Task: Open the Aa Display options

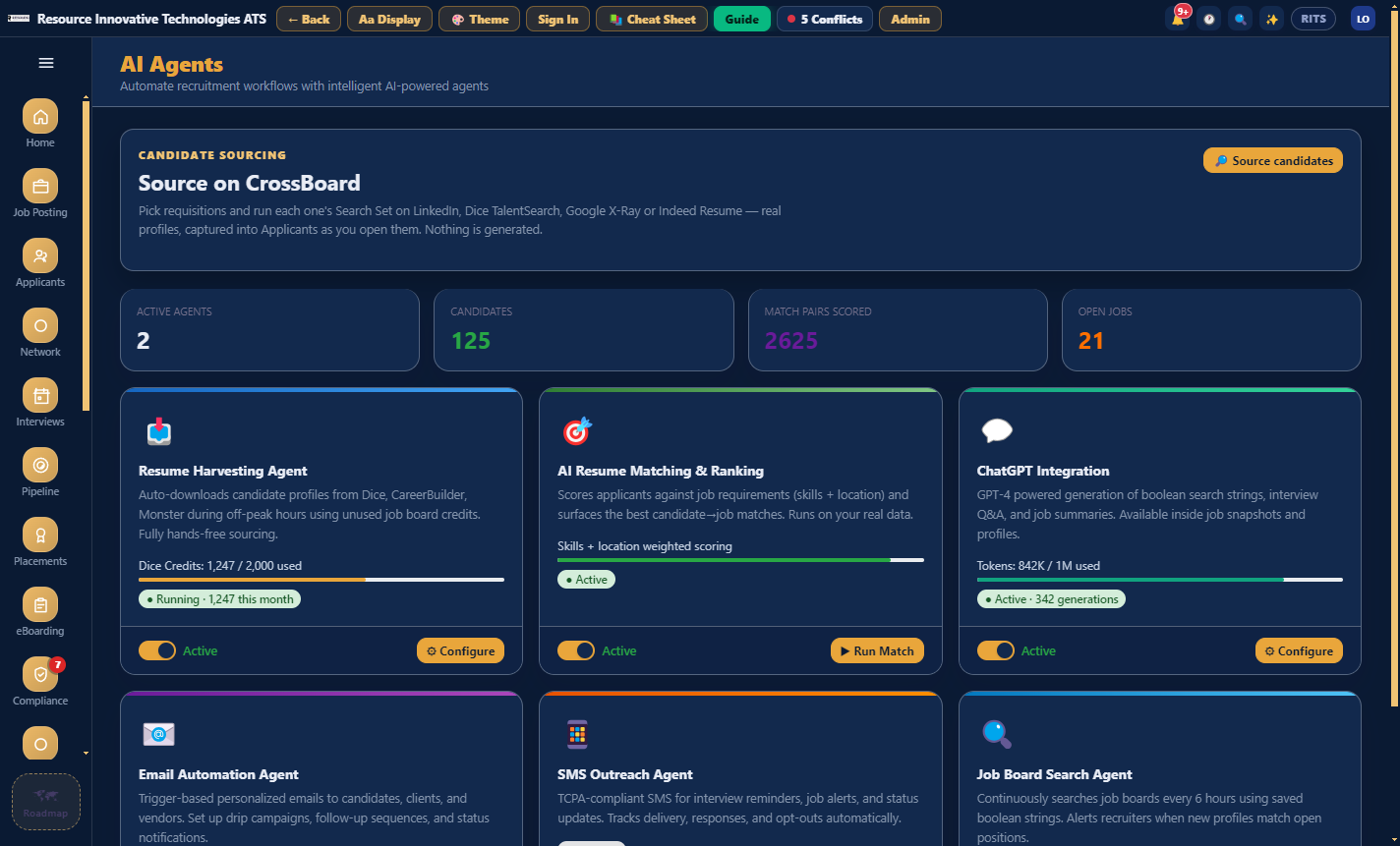Action: coord(389,19)
